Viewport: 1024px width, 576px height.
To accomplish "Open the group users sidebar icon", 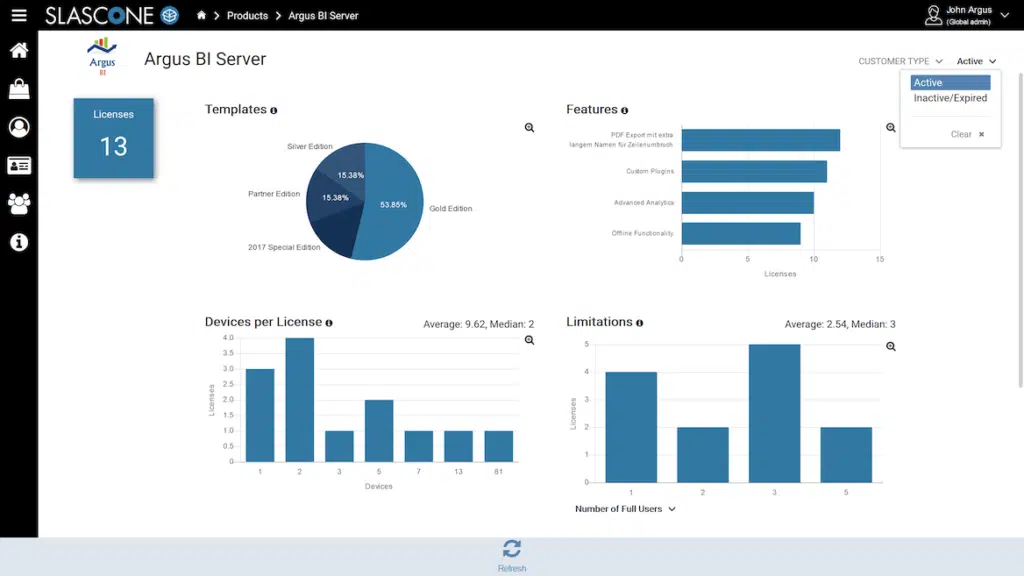I will tap(19, 203).
